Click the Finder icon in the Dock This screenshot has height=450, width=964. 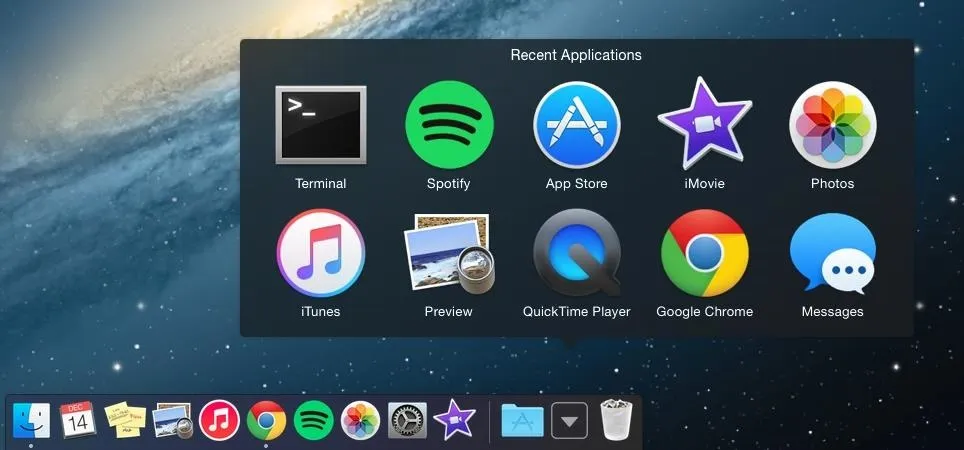(x=31, y=420)
